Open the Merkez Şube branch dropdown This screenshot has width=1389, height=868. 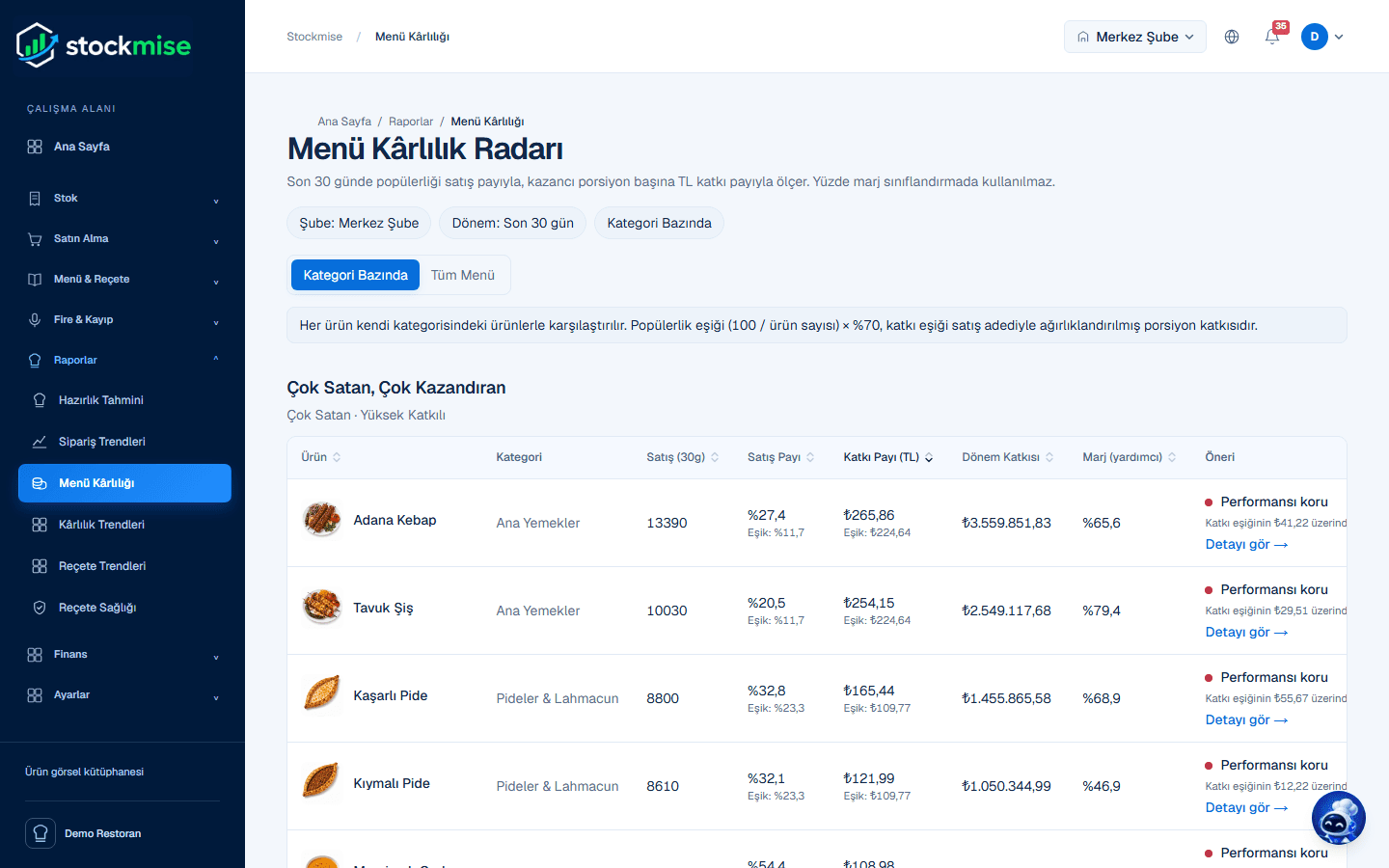click(1135, 37)
